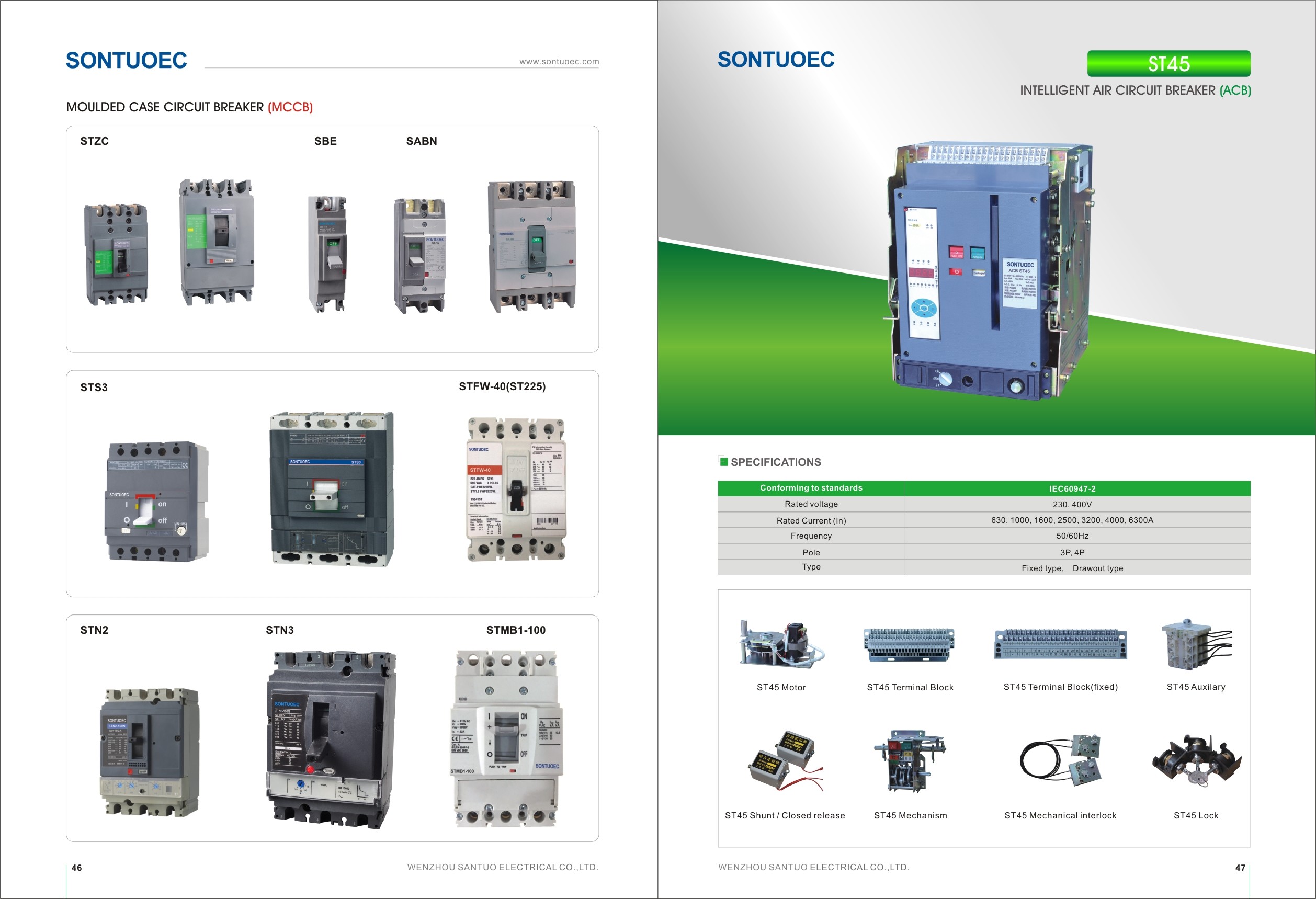Click the ST45 Motor accessory image

click(781, 644)
